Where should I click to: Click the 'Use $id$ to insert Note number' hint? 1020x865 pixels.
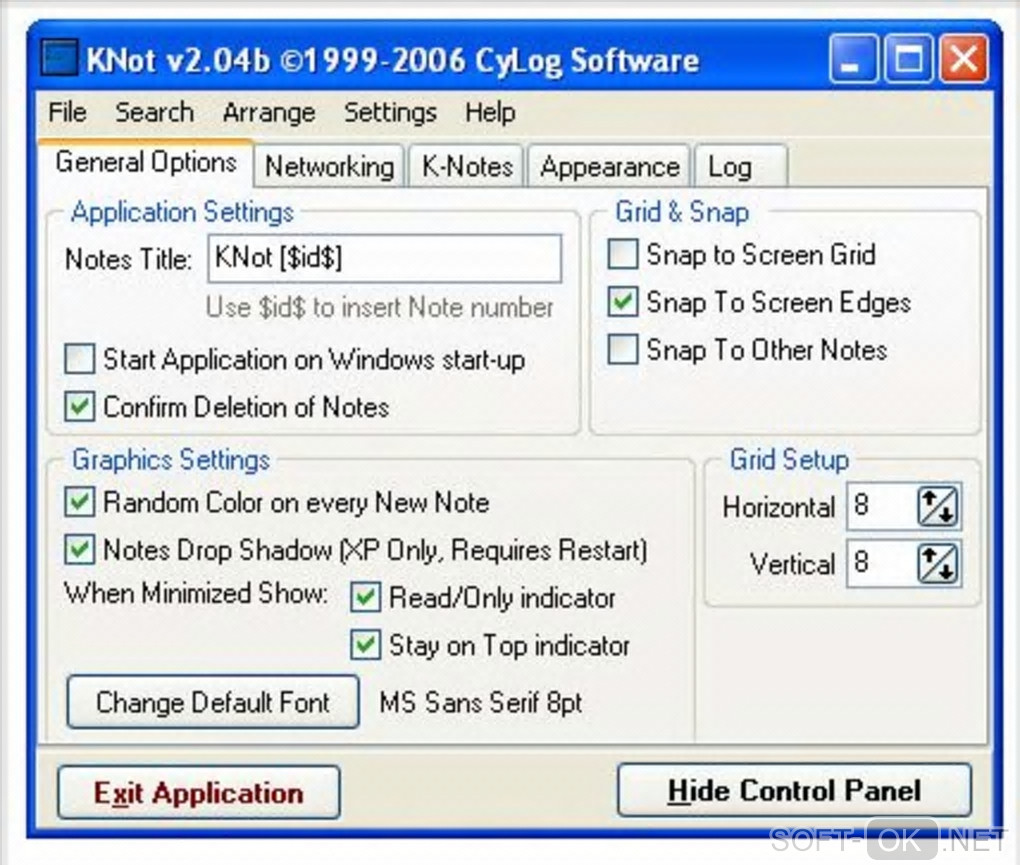point(379,307)
